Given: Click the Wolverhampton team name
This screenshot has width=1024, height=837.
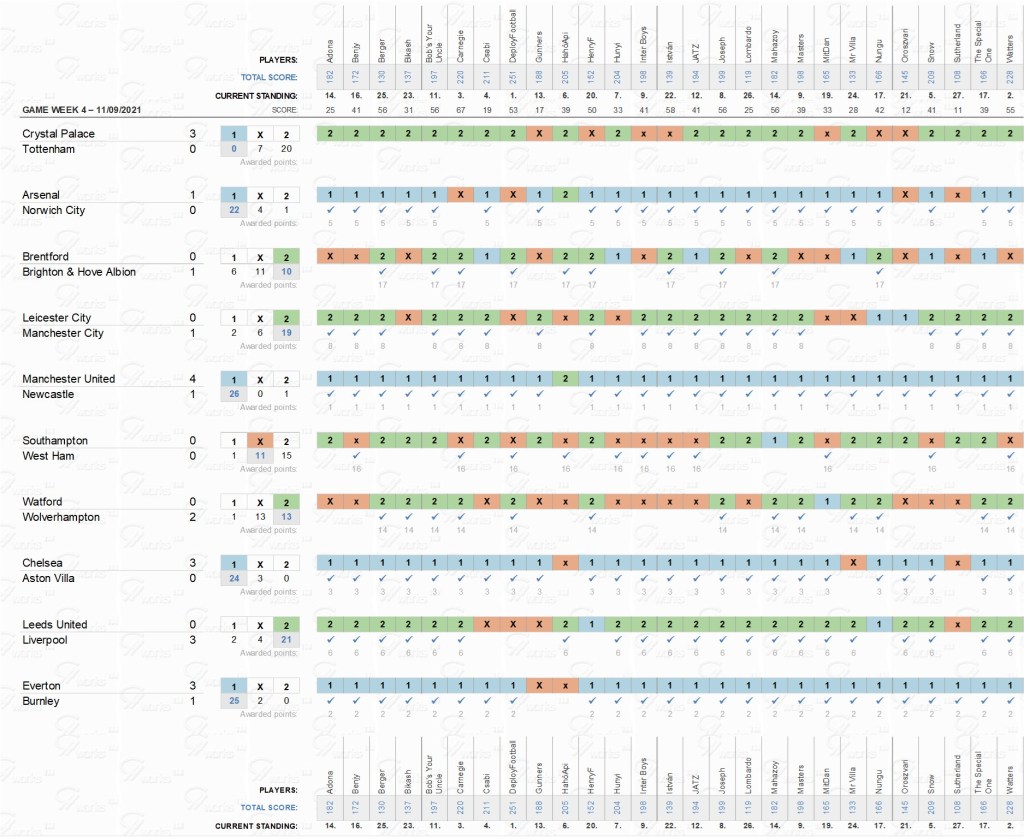Looking at the screenshot, I should point(61,517).
